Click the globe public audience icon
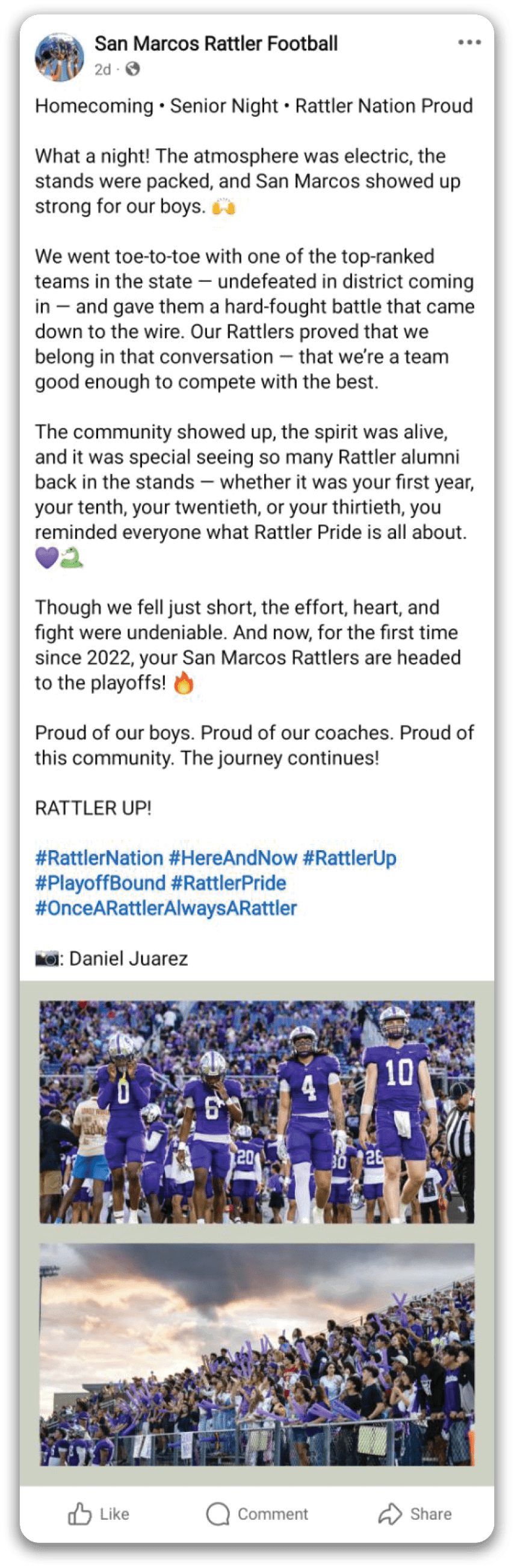 coord(132,69)
